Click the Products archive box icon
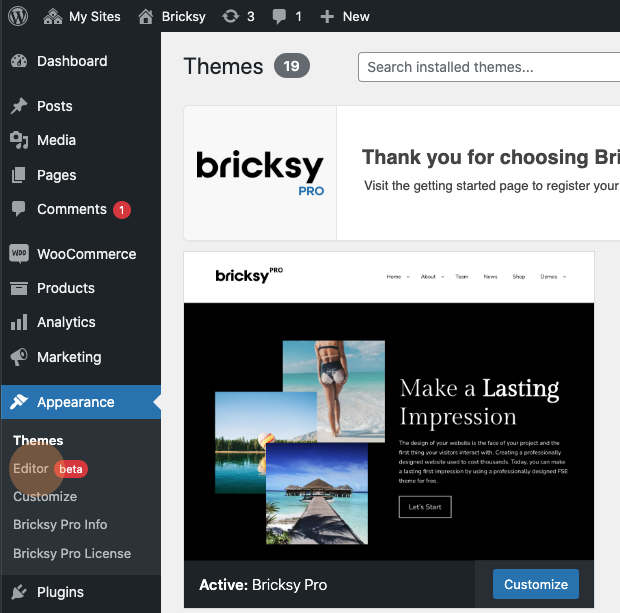The image size is (620, 613). click(x=19, y=288)
